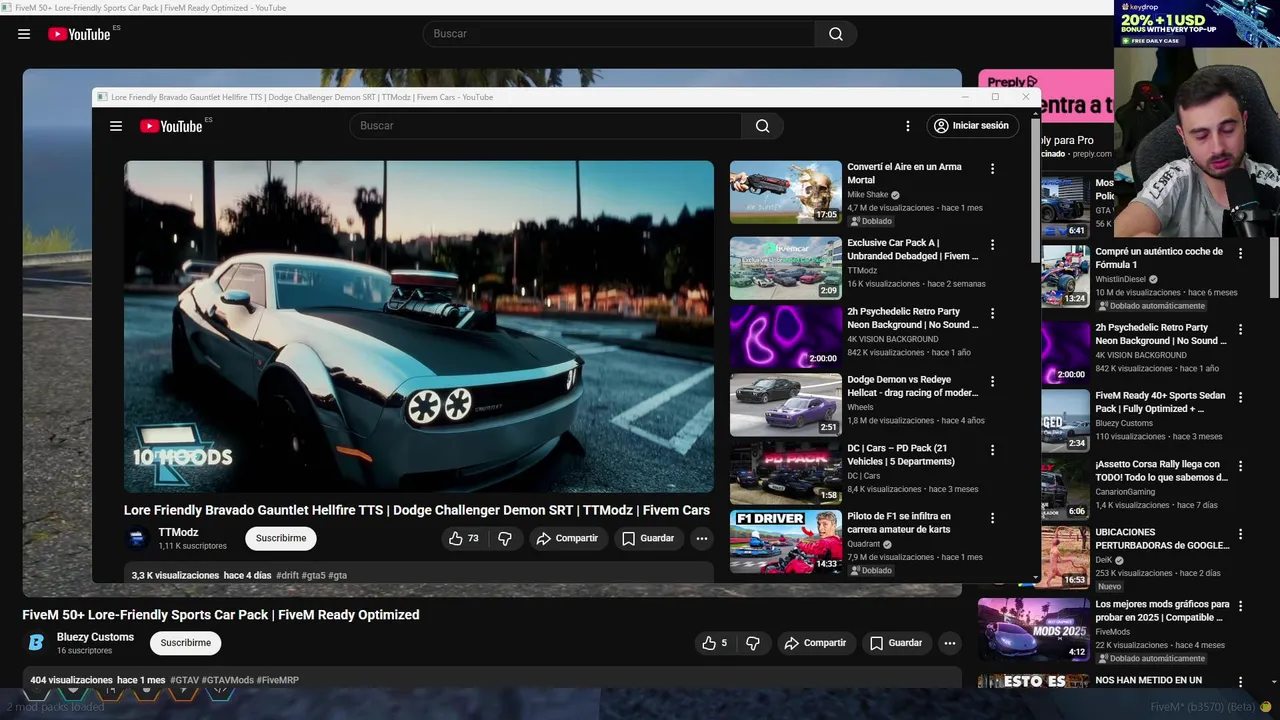Open 'Exclusive Car Pack A' thumbnail
This screenshot has height=720, width=1280.
click(x=786, y=268)
